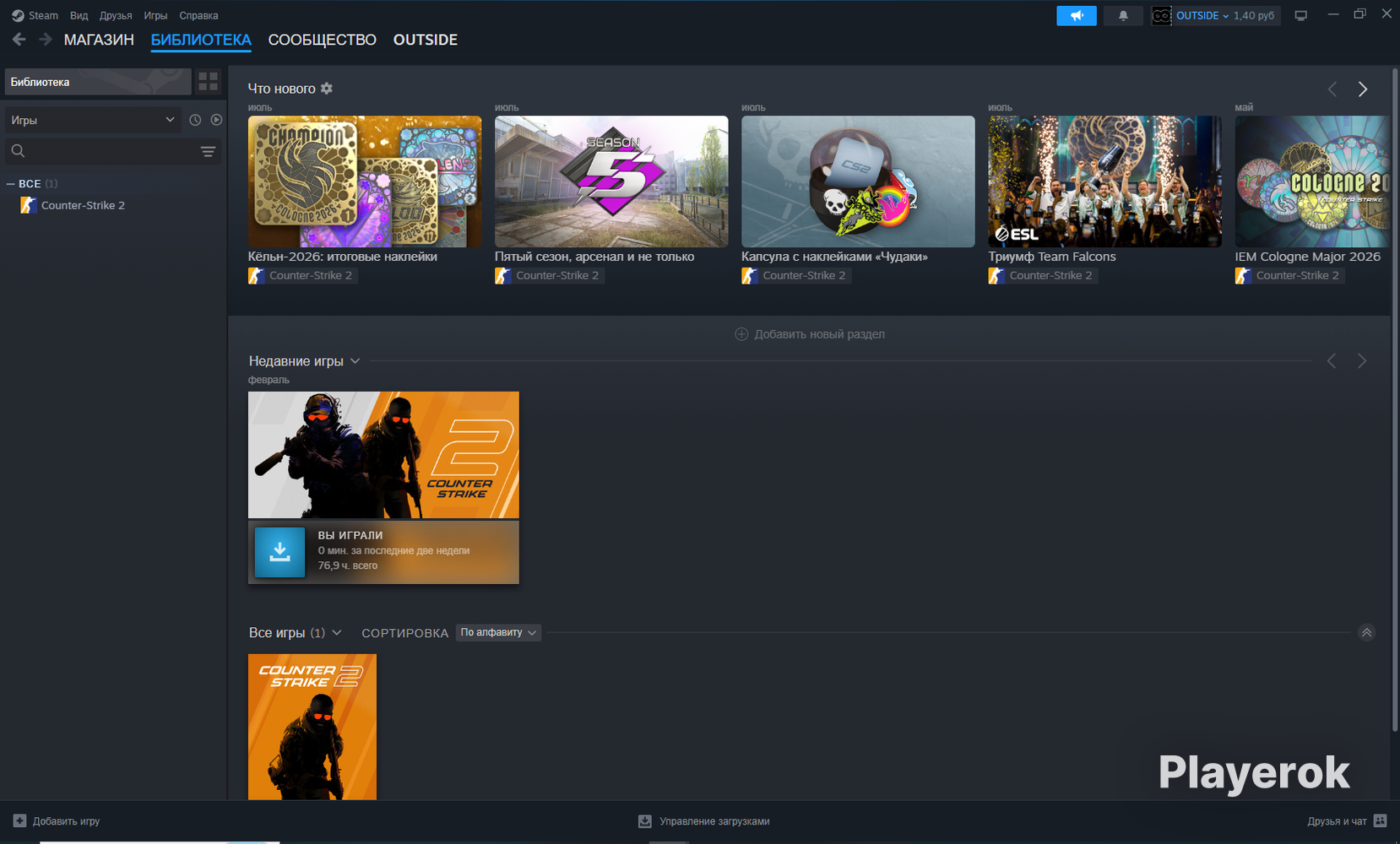Click the Counter-Strike 2 download button
The width and height of the screenshot is (1400, 844).
point(279,552)
